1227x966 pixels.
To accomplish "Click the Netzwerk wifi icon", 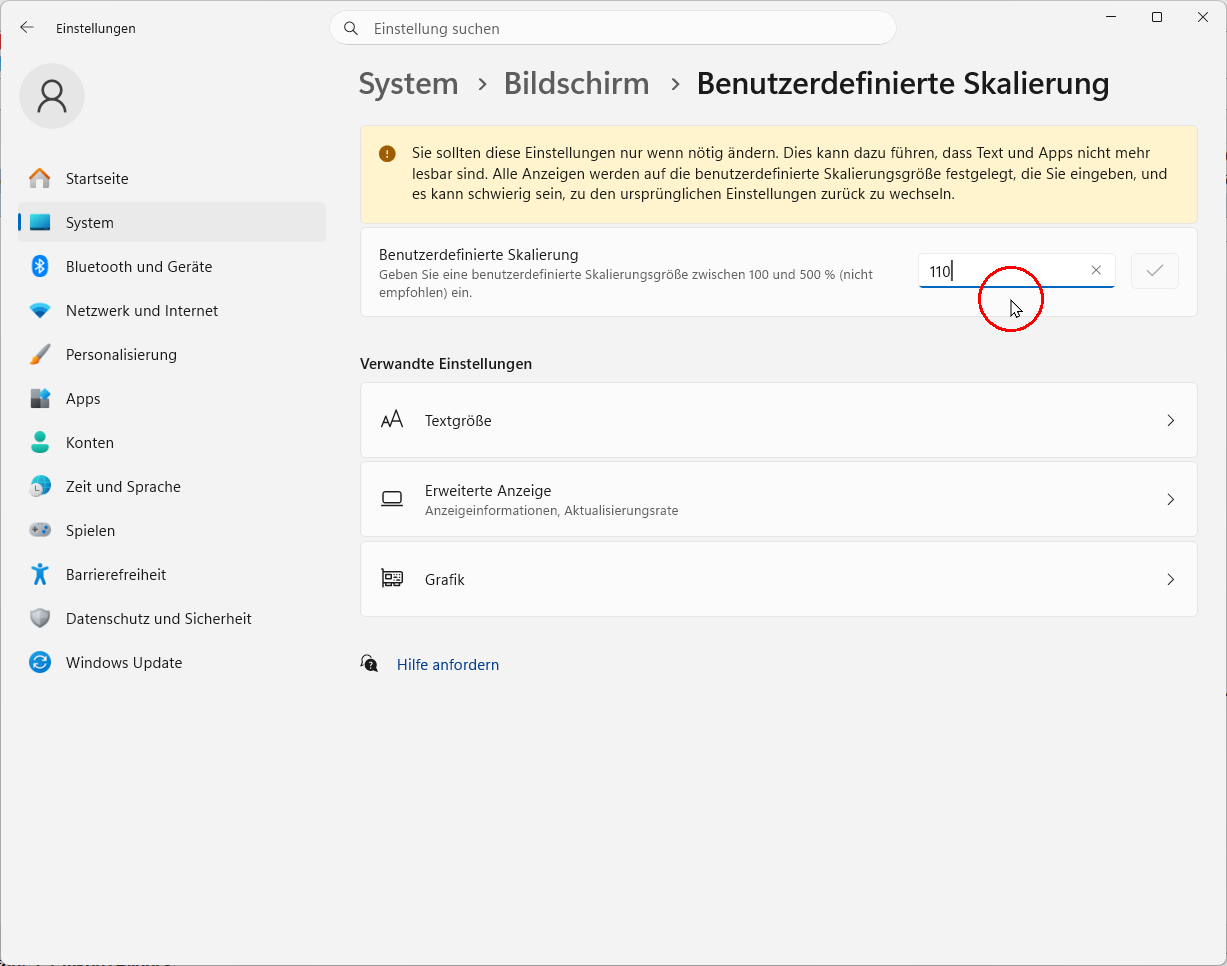I will [40, 311].
